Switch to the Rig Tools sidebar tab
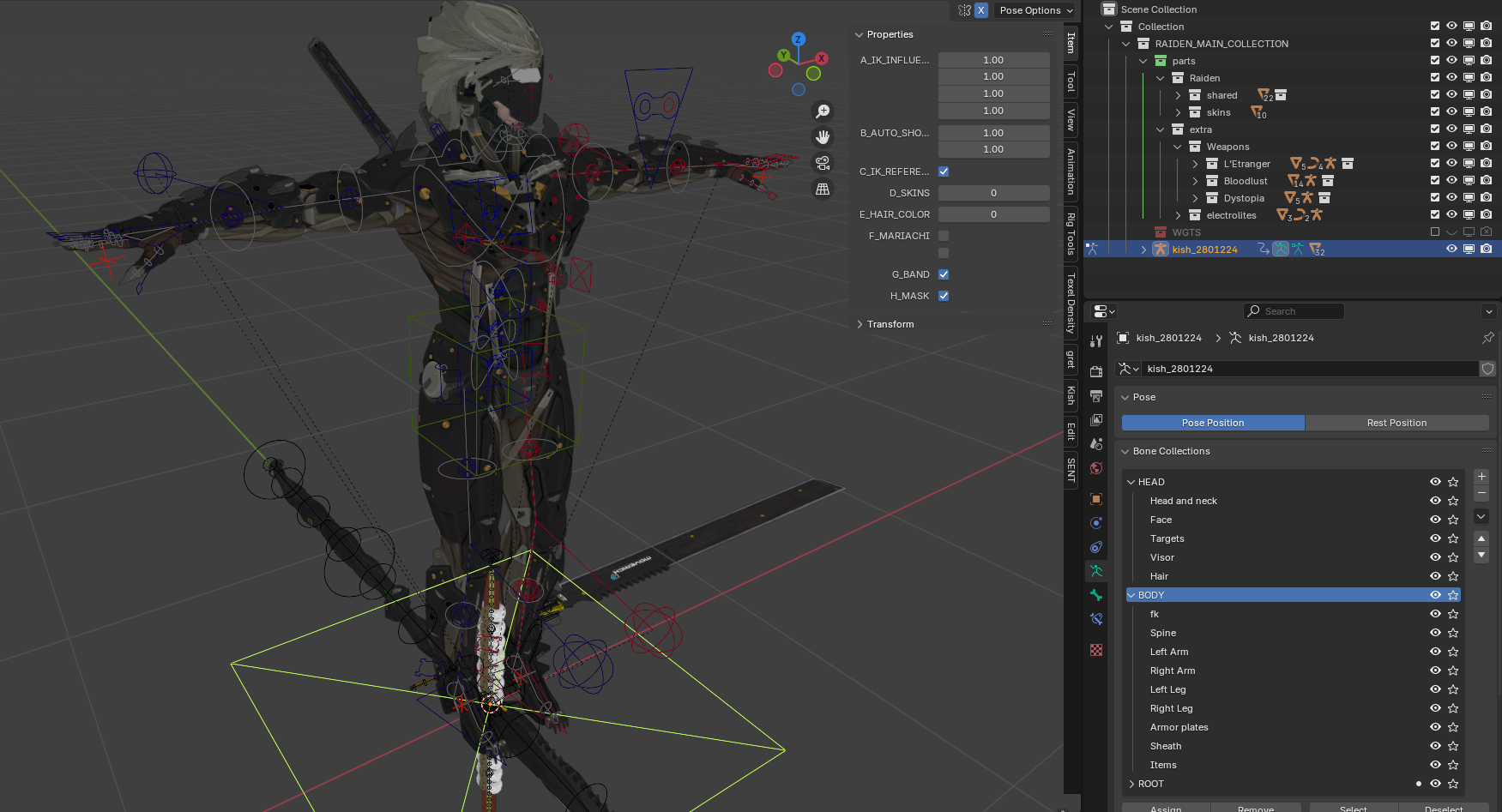The width and height of the screenshot is (1502, 812). coord(1071,233)
